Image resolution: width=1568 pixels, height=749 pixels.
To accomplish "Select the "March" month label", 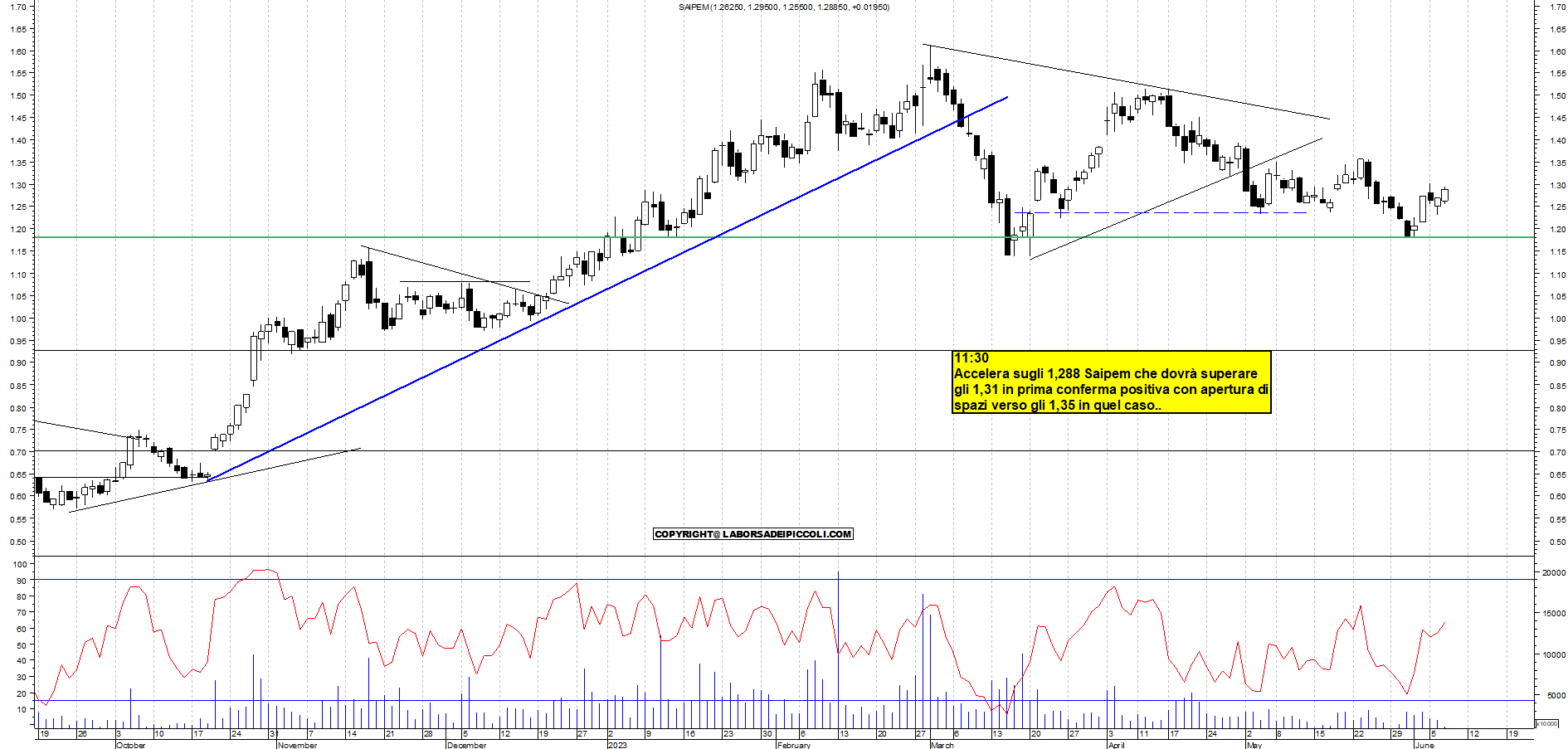I will click(942, 745).
